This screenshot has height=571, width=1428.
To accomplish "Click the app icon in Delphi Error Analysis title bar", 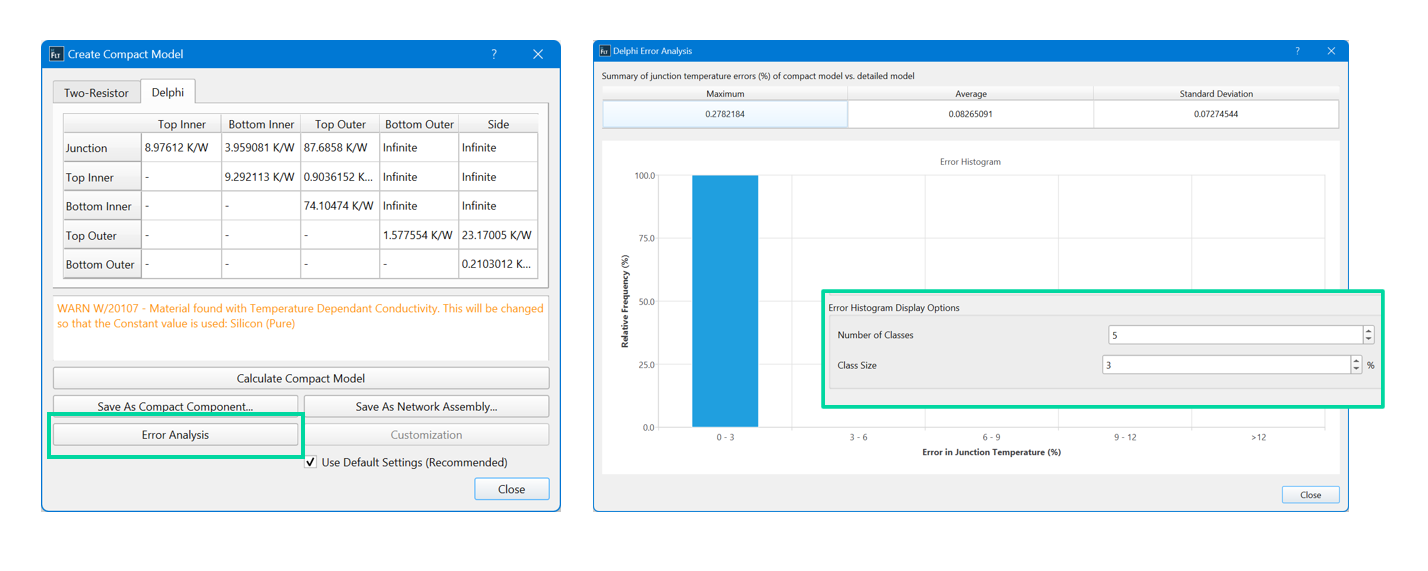I will click(x=604, y=51).
